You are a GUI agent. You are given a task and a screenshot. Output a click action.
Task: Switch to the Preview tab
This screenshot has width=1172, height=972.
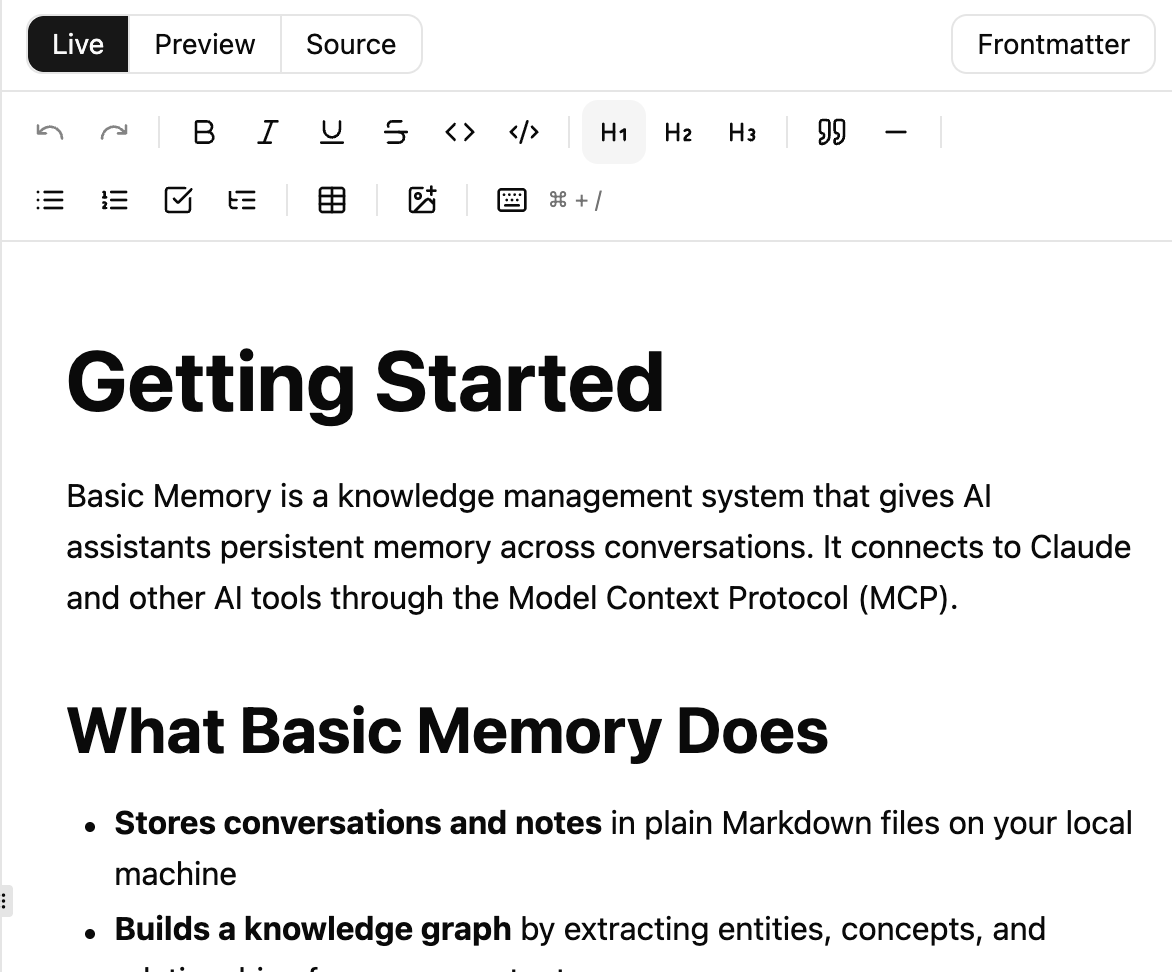[x=204, y=43]
